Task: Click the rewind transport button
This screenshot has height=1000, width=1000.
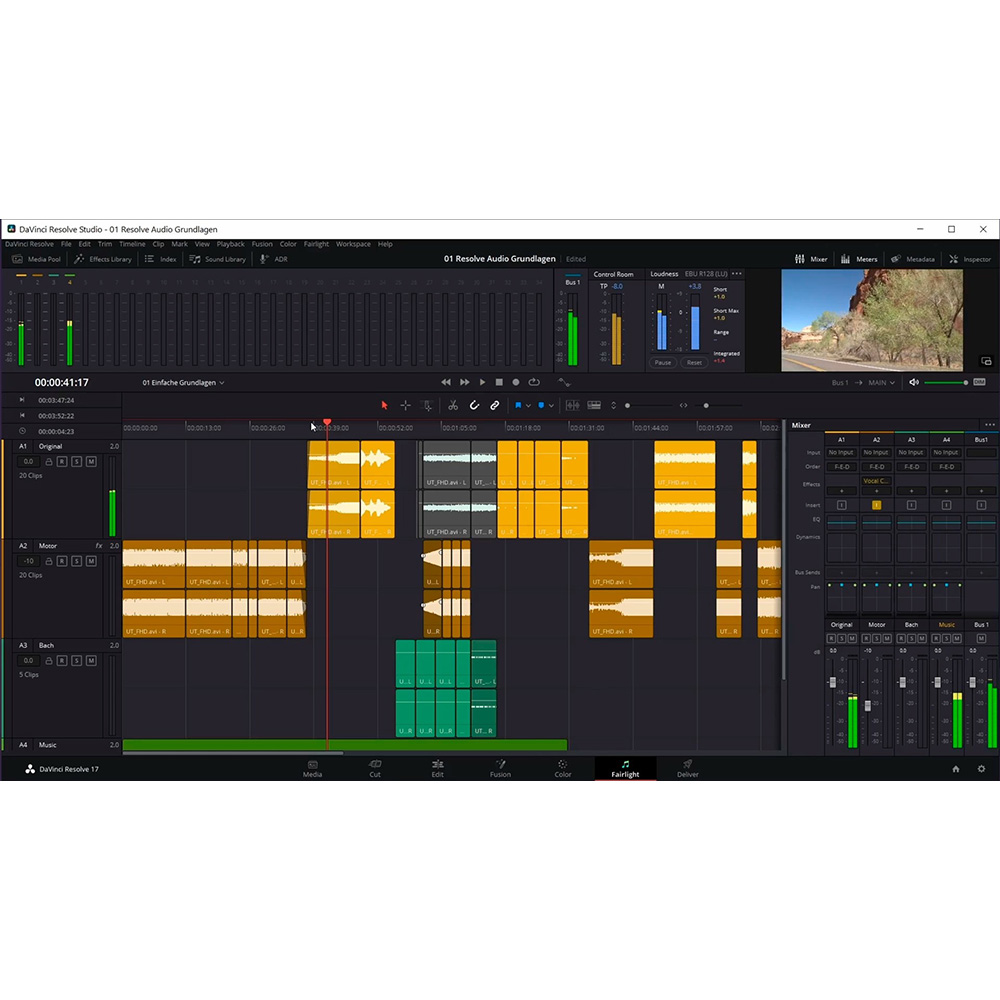Action: pyautogui.click(x=446, y=382)
